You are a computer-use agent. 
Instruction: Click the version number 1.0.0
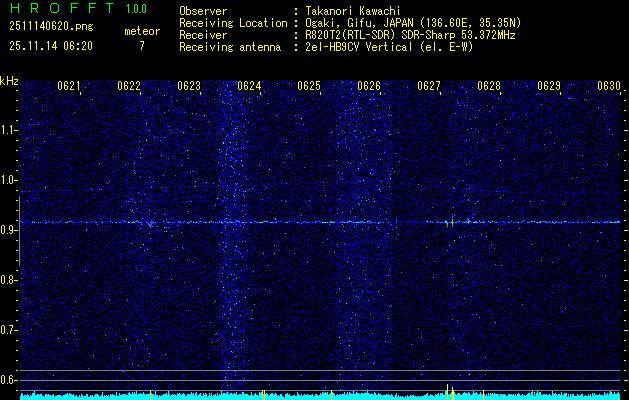(136, 9)
